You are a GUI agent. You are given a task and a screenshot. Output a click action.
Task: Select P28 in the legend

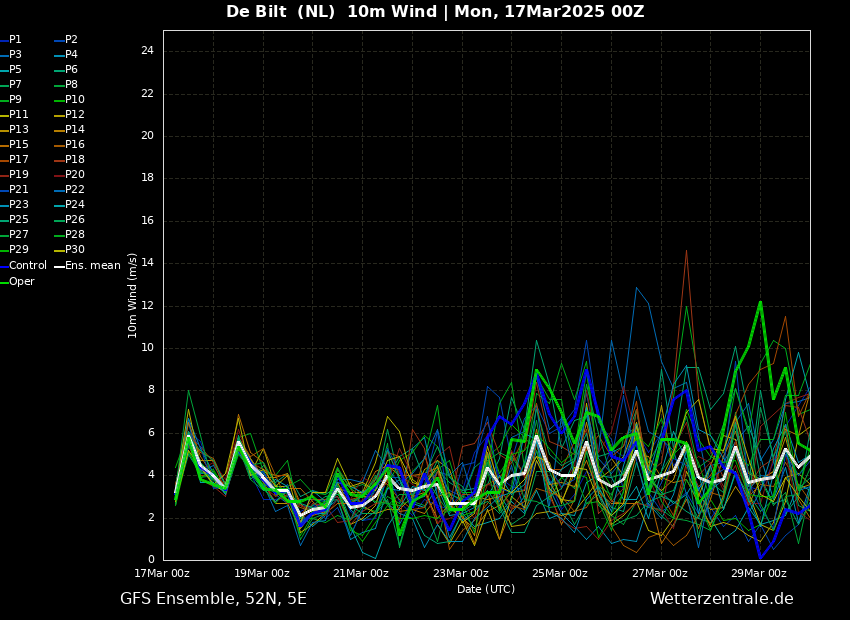point(75,235)
